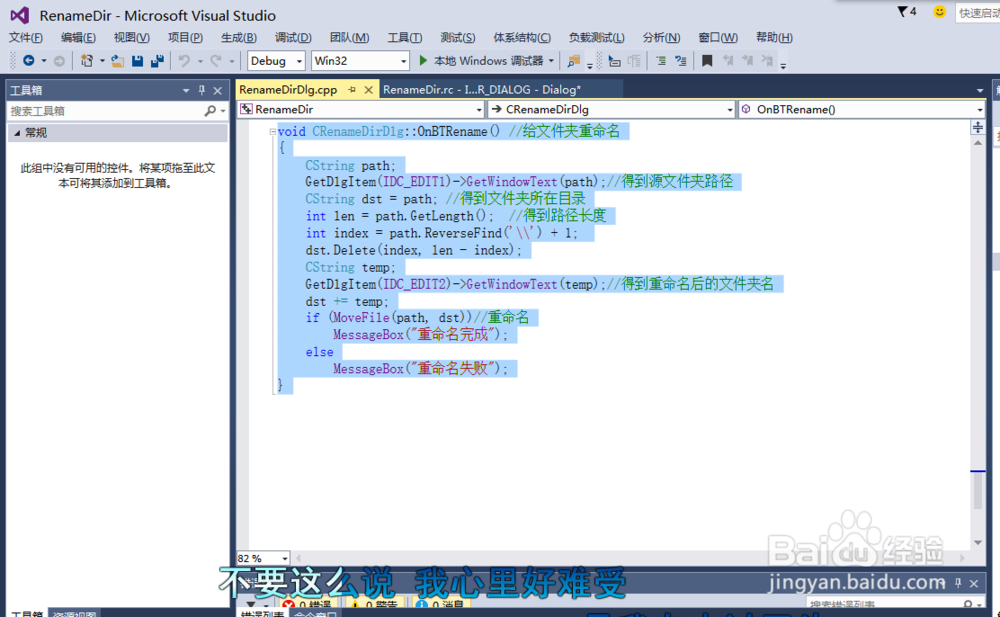Click the quick launch search box
This screenshot has height=617, width=1000.
(978, 13)
